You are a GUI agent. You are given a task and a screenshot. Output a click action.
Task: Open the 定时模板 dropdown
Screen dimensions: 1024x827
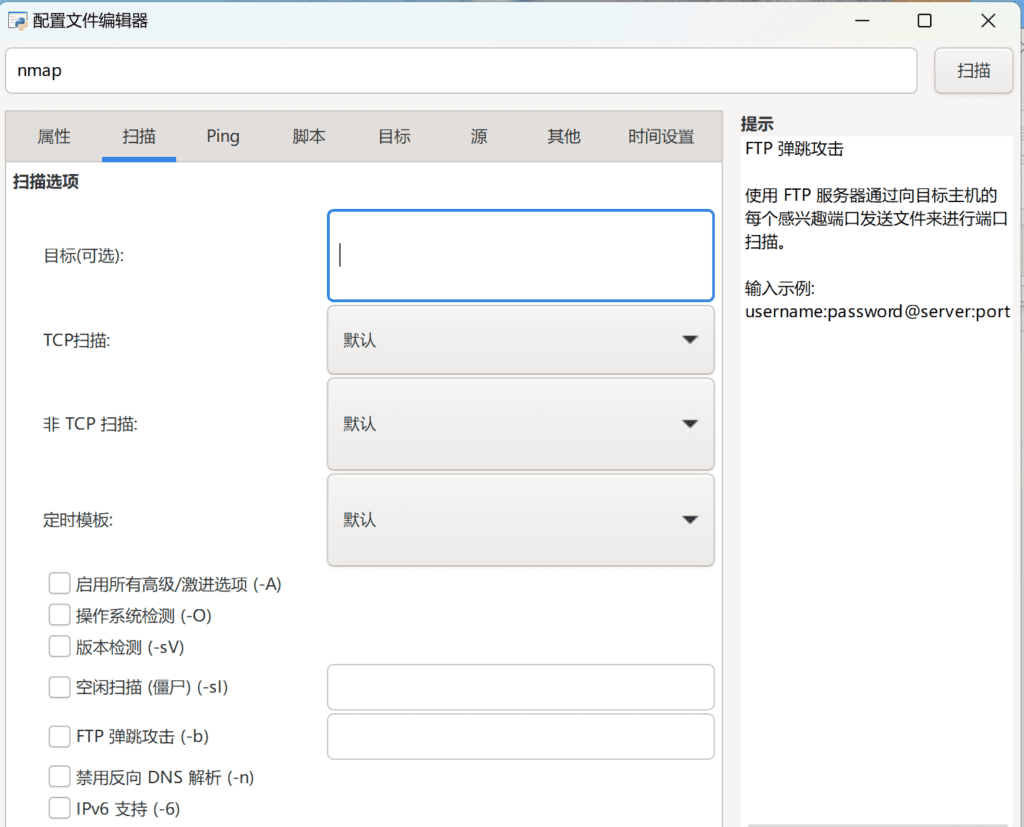point(520,520)
